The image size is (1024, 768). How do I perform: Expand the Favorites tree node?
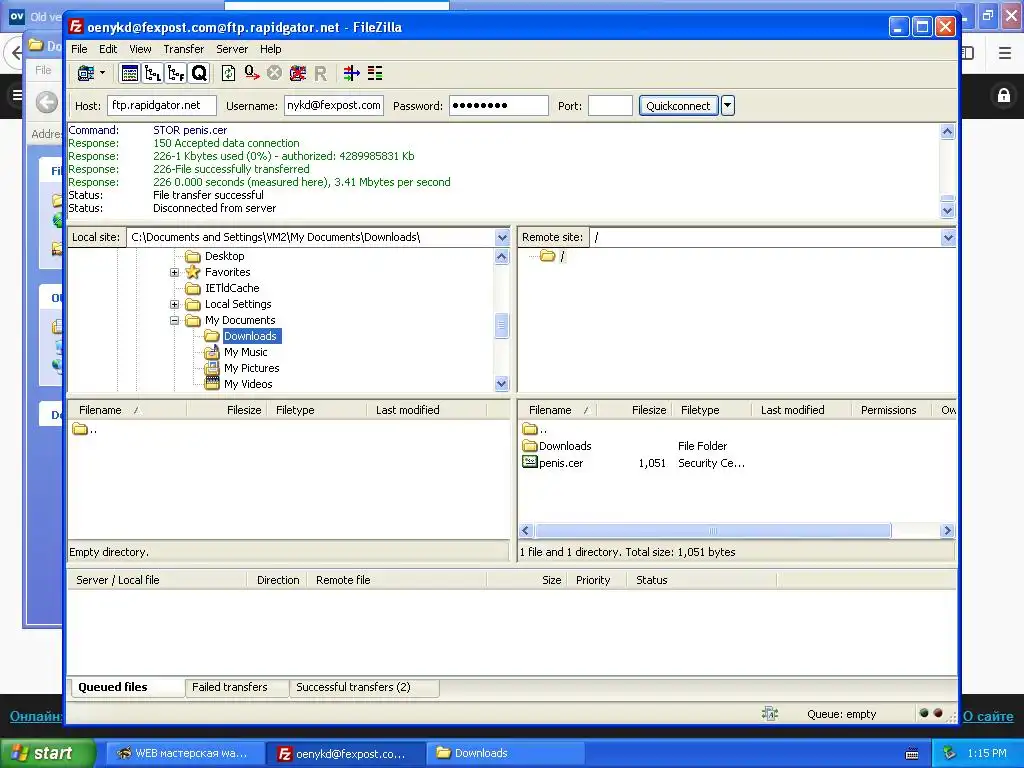174,272
